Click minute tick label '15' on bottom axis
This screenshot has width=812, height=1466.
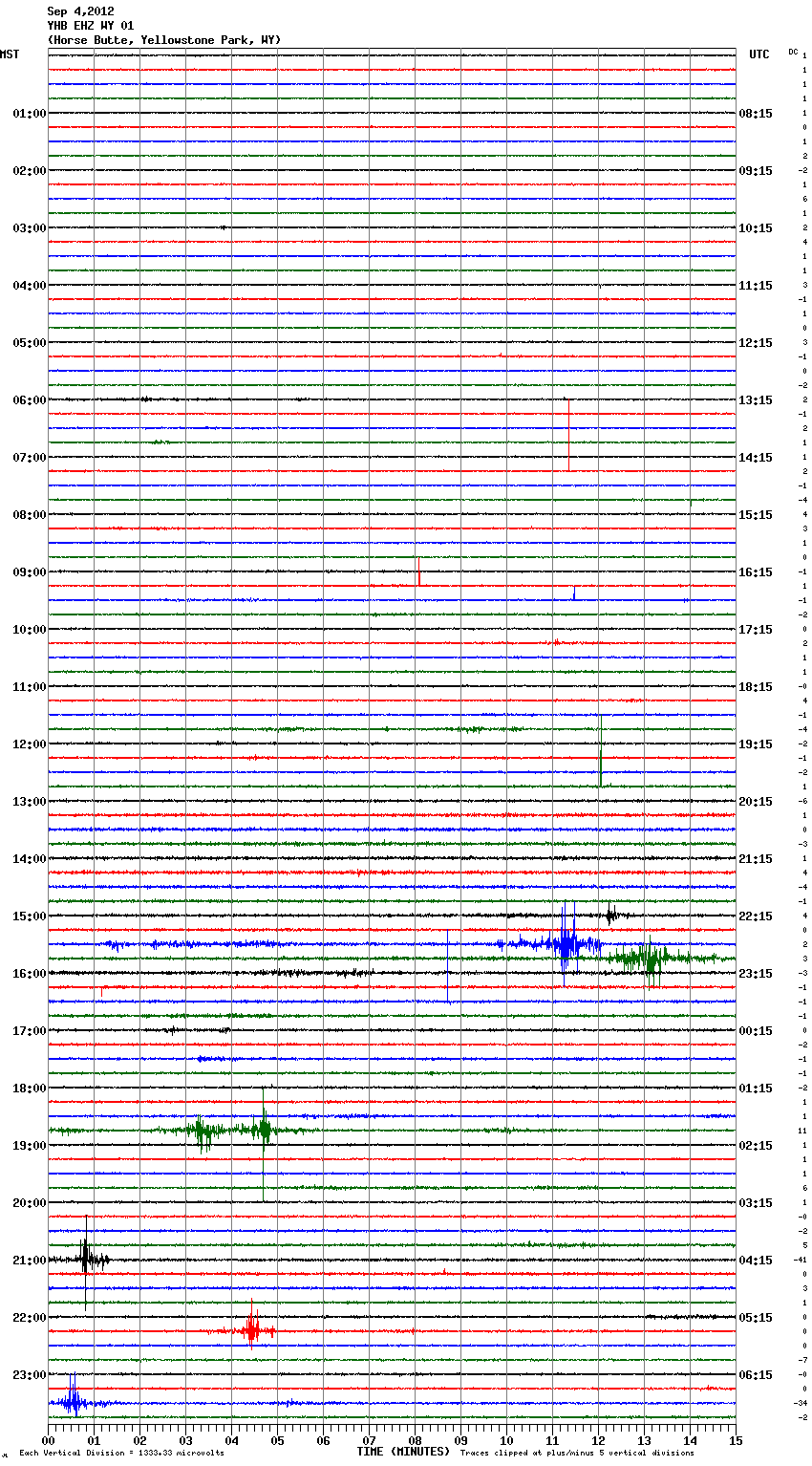[736, 1441]
